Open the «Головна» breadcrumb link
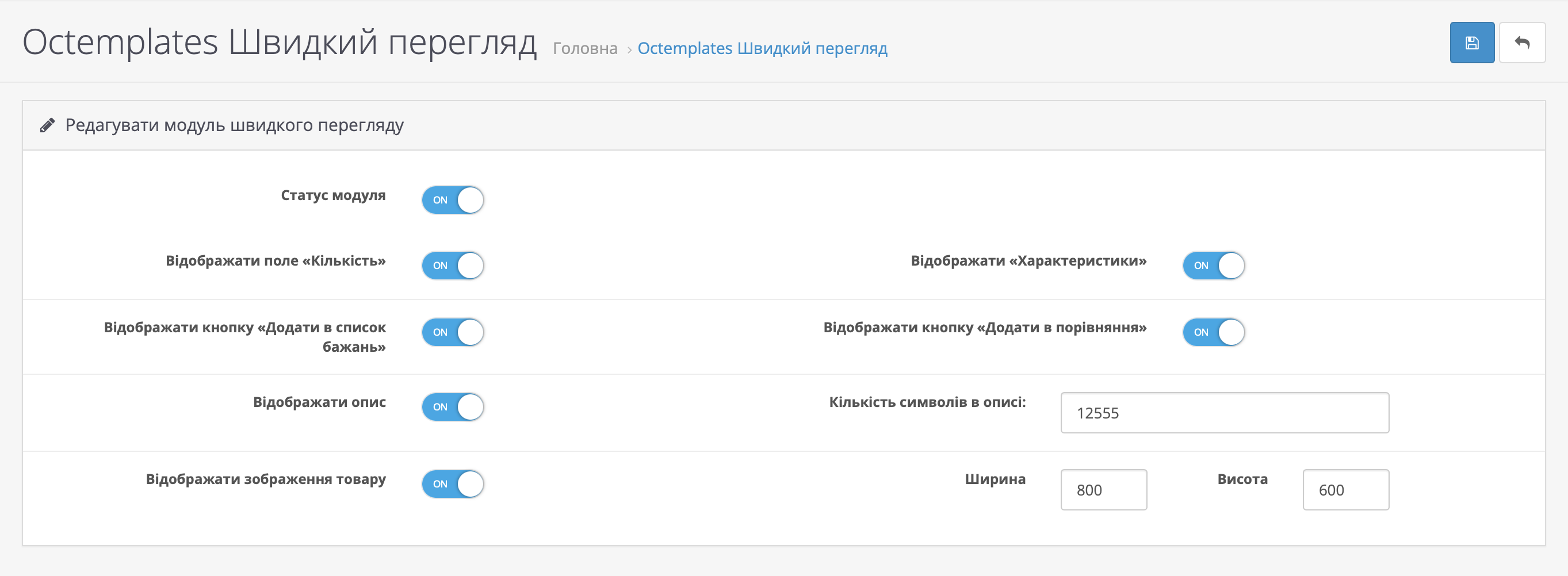Image resolution: width=1568 pixels, height=576 pixels. [584, 49]
